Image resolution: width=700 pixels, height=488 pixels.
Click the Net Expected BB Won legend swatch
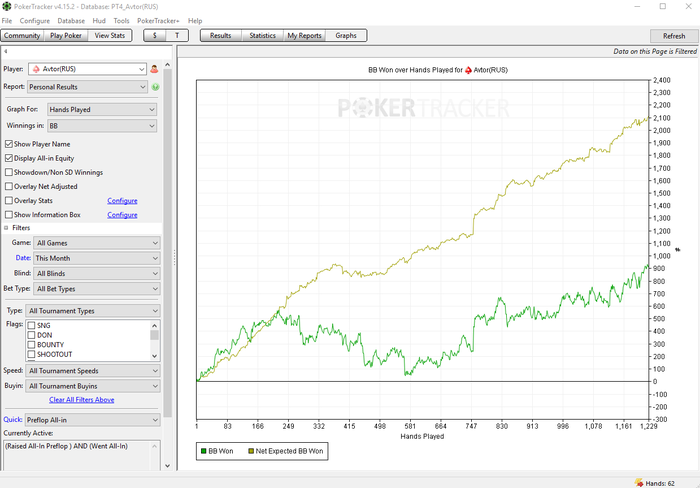click(251, 451)
